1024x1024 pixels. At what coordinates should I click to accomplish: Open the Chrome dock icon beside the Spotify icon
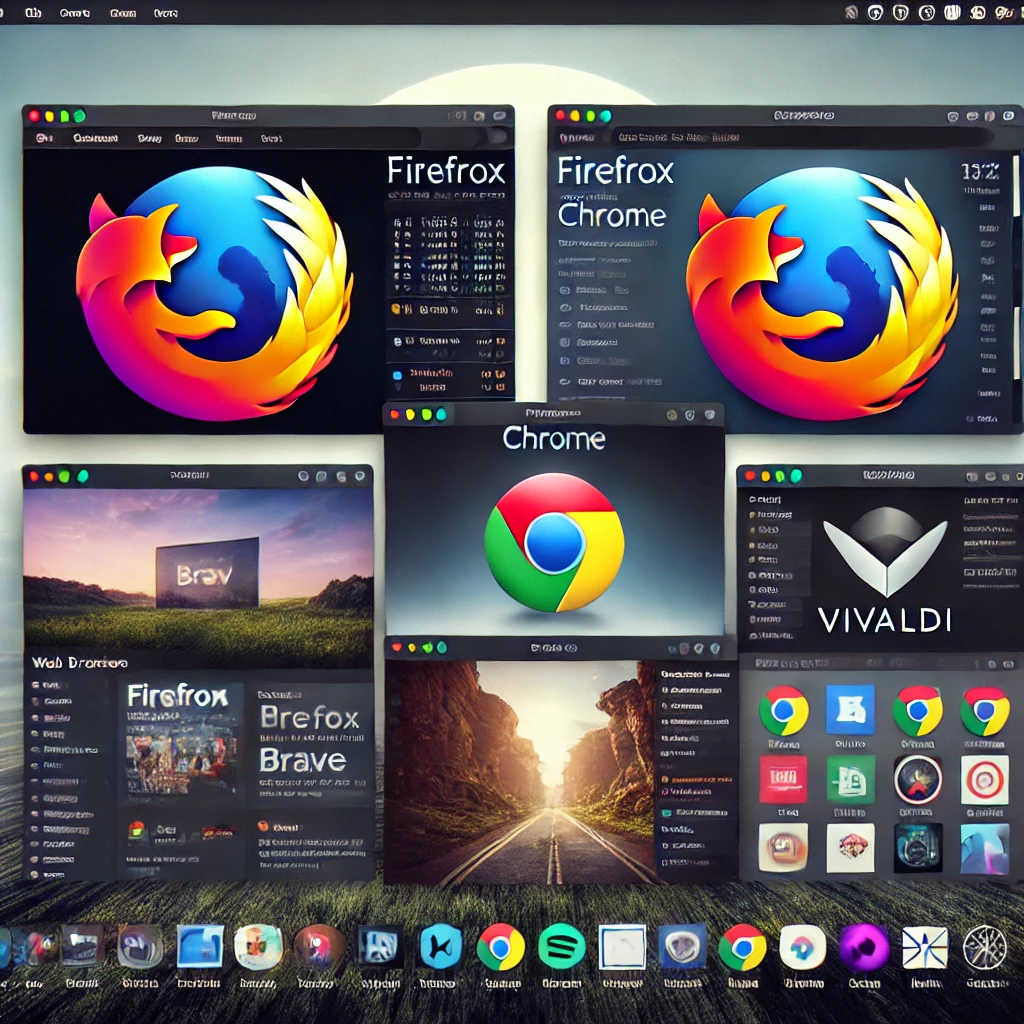click(500, 946)
